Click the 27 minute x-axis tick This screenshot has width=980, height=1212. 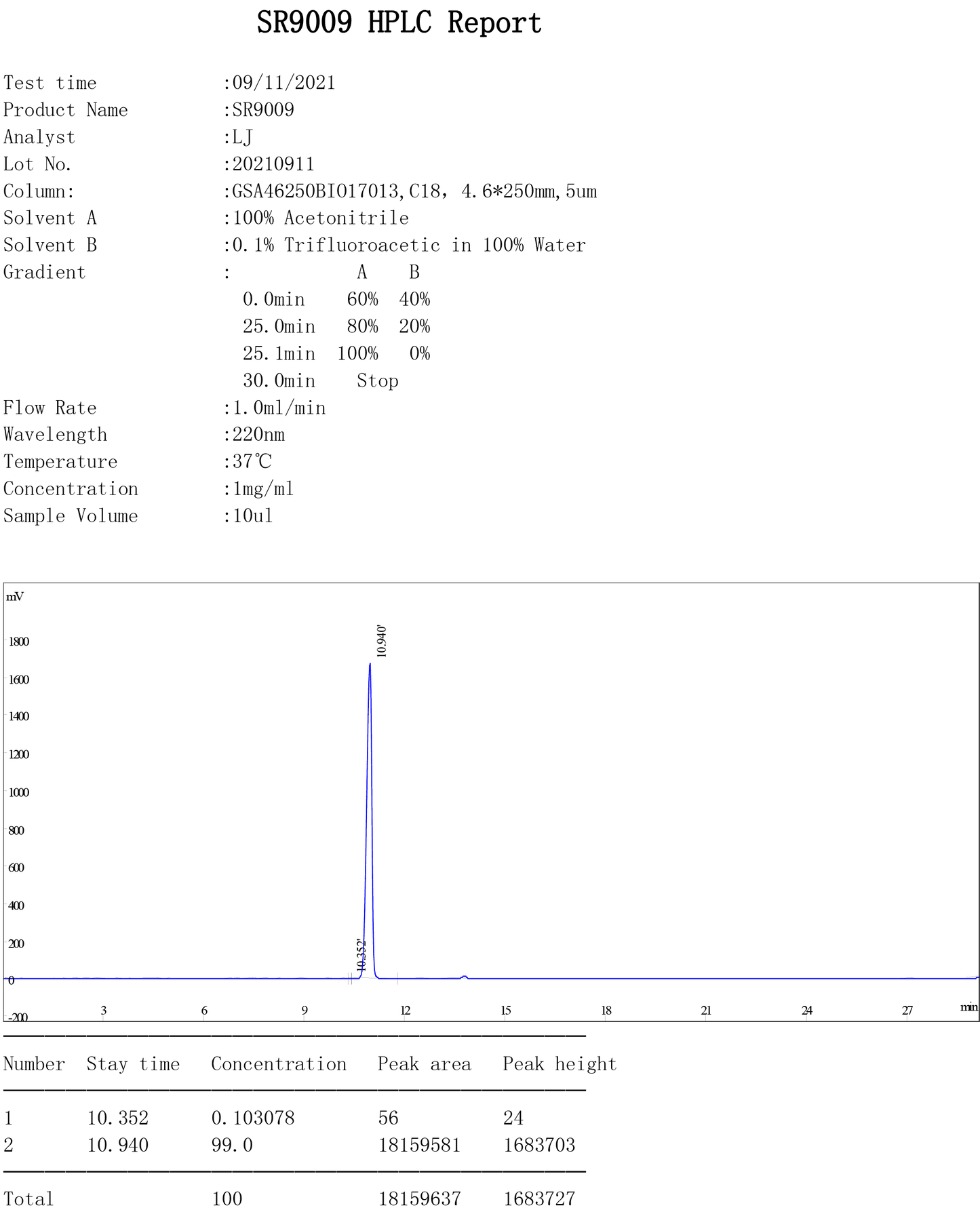(x=907, y=1011)
